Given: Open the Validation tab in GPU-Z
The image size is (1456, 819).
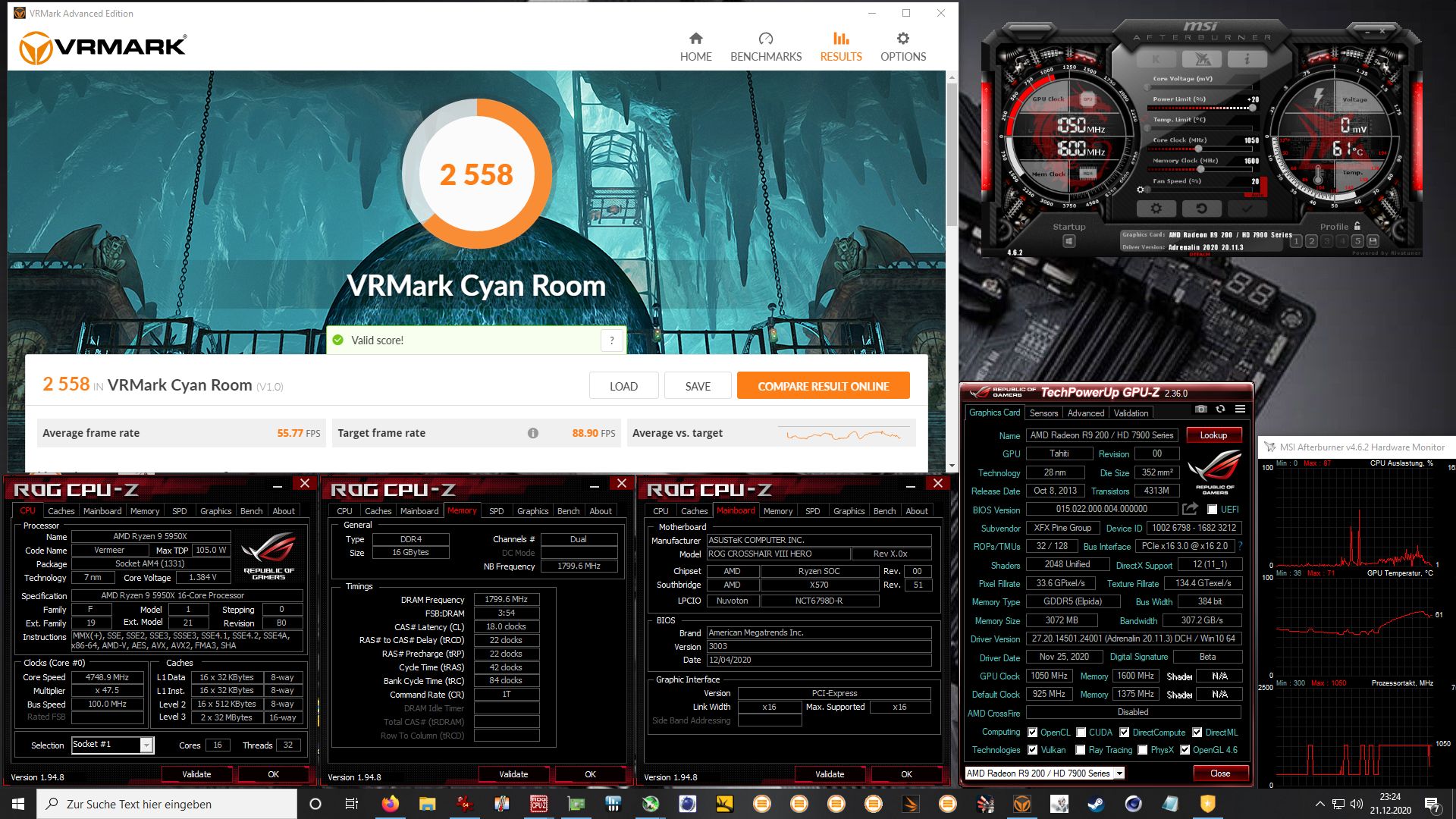Looking at the screenshot, I should 1131,413.
